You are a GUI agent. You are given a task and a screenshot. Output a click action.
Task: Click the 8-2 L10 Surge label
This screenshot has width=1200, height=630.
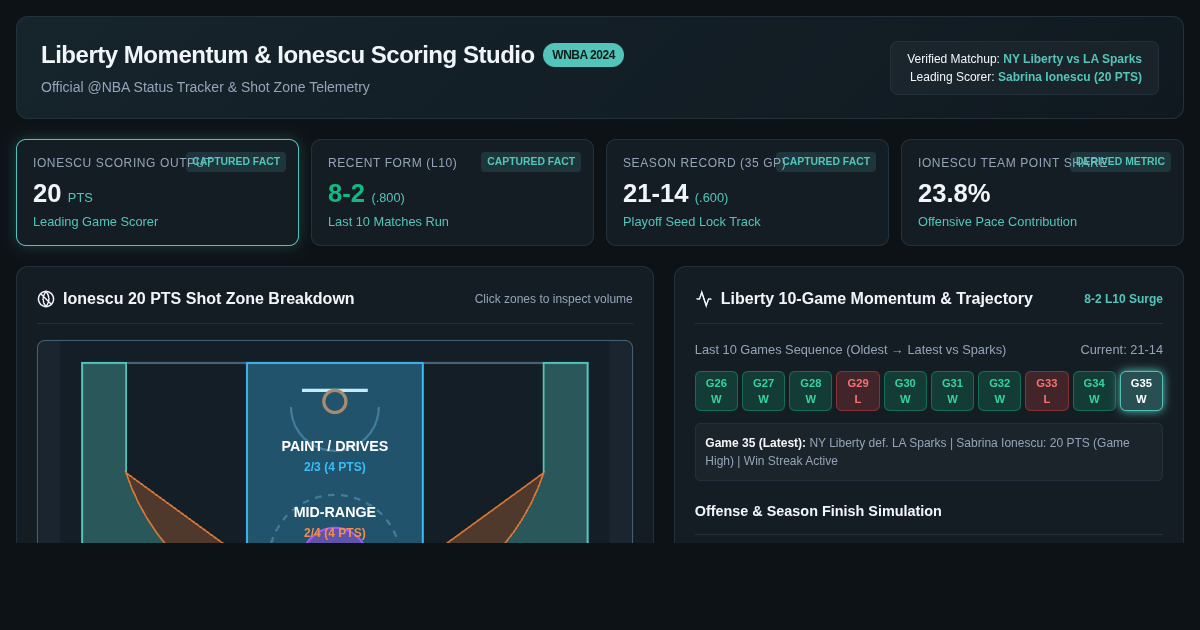pyautogui.click(x=1123, y=299)
